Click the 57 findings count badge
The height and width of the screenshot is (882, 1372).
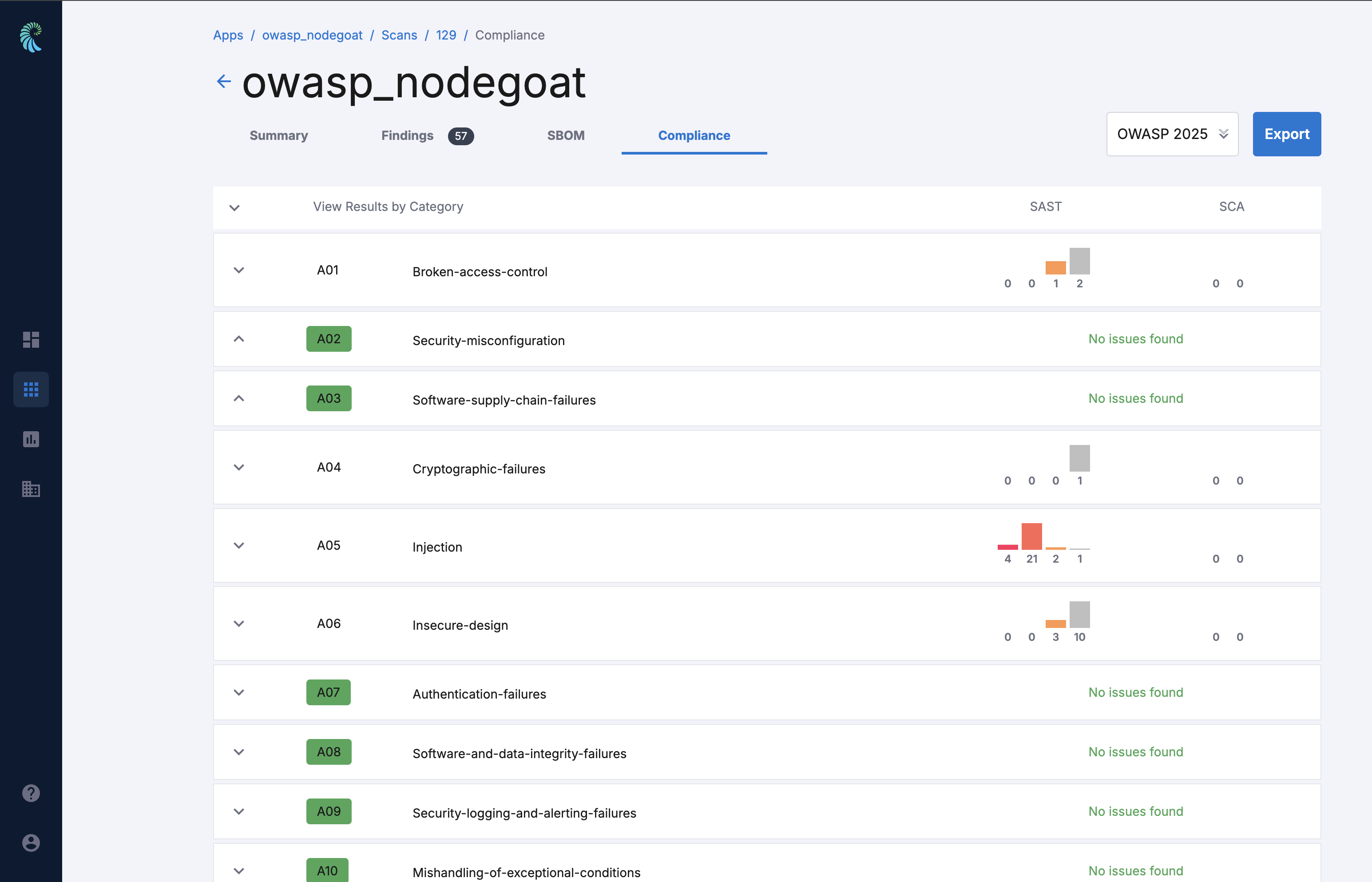pyautogui.click(x=461, y=136)
